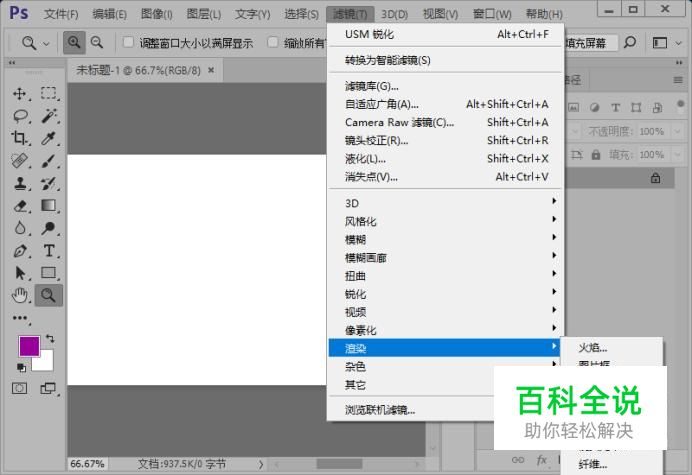Image resolution: width=692 pixels, height=475 pixels.
Task: Select the Path Selection tool
Action: click(19, 273)
